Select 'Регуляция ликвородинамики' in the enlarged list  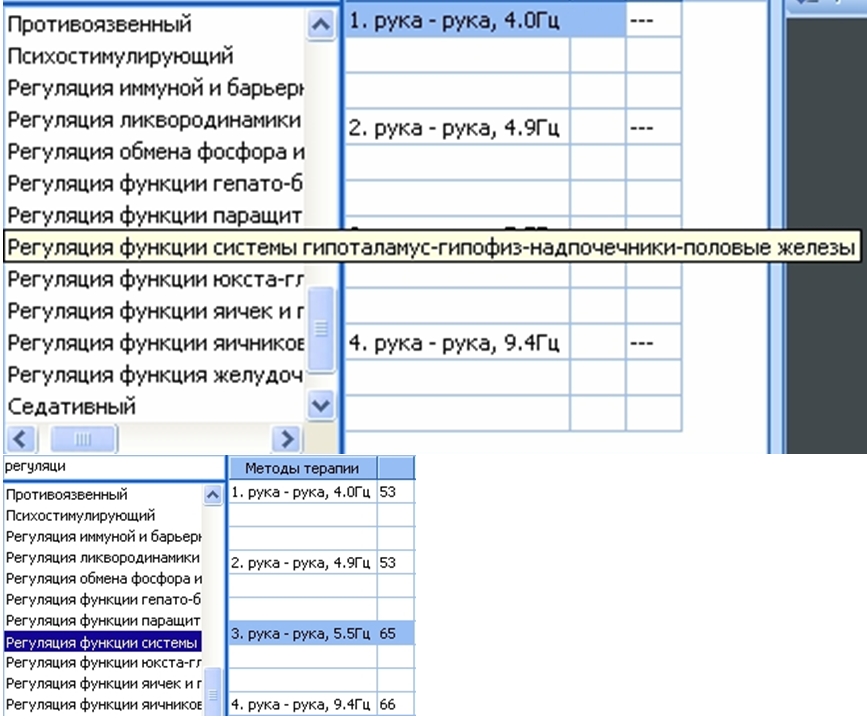(154, 120)
